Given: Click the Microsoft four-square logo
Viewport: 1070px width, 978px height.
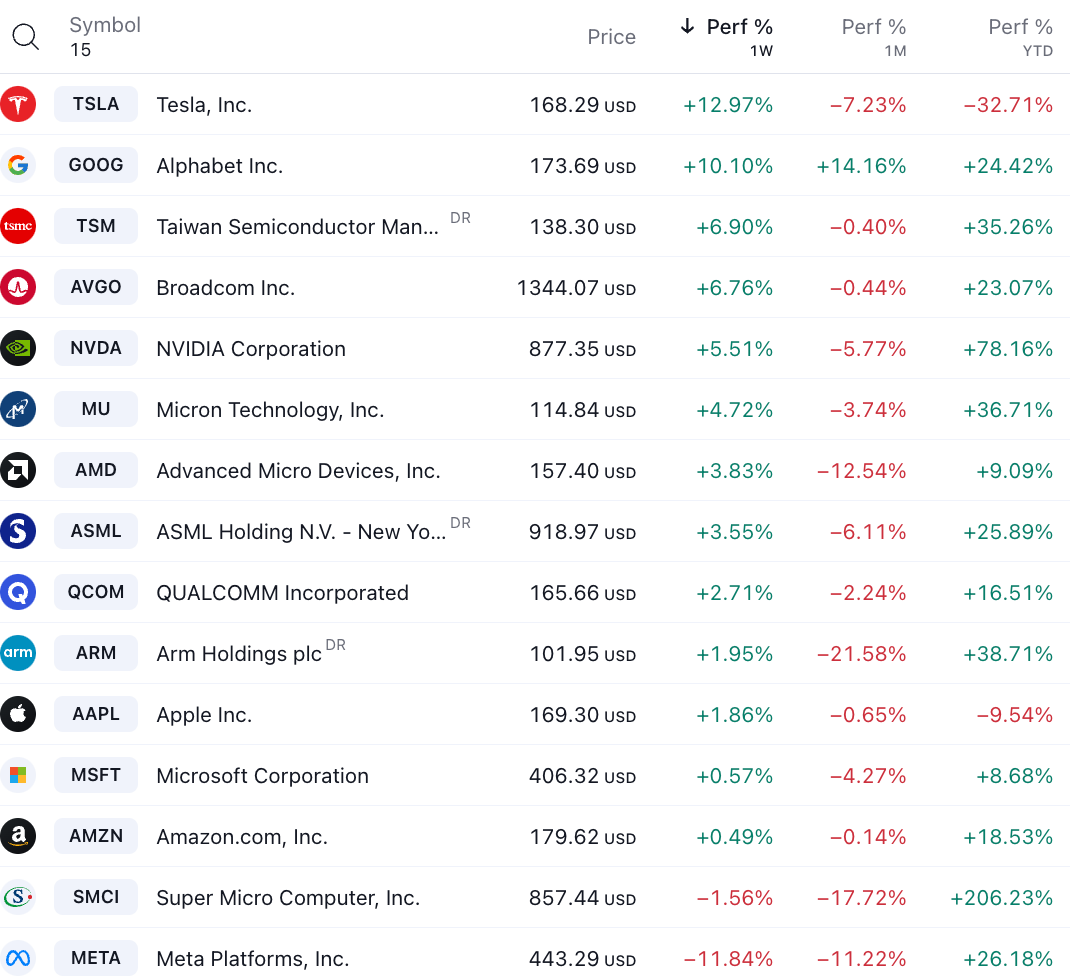Looking at the screenshot, I should [19, 775].
